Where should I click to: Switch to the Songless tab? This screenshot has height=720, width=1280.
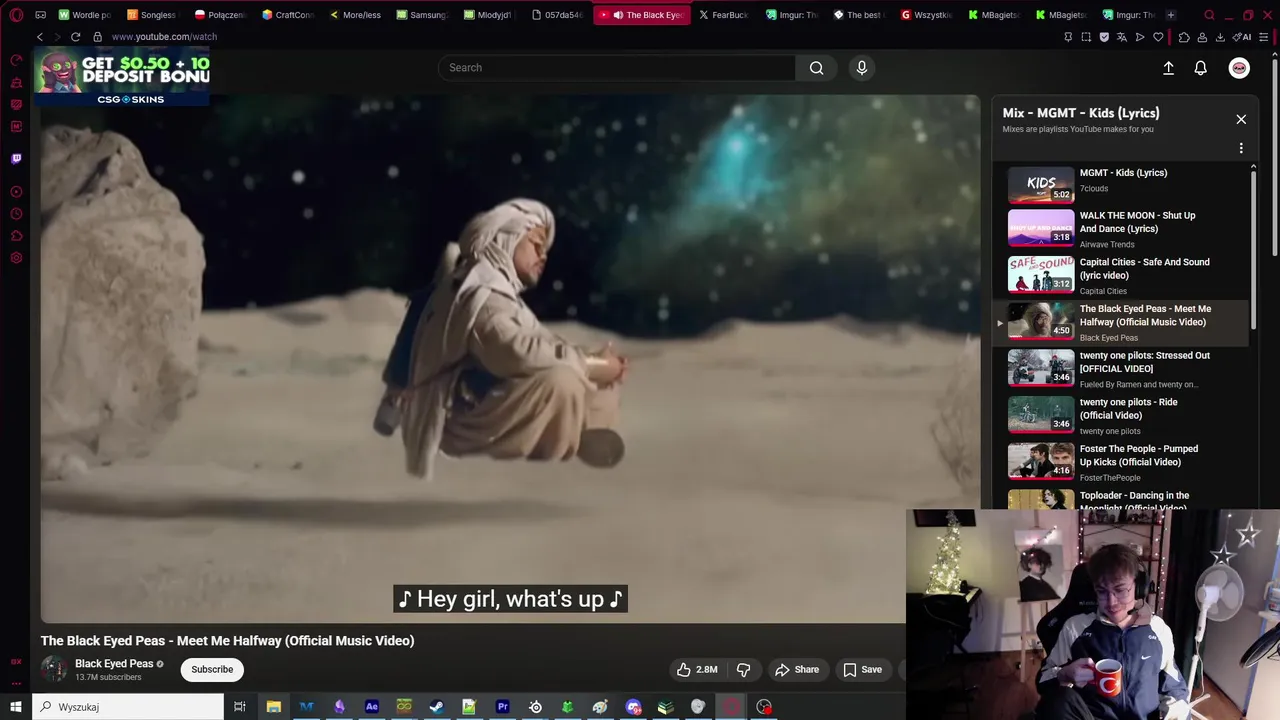[152, 15]
